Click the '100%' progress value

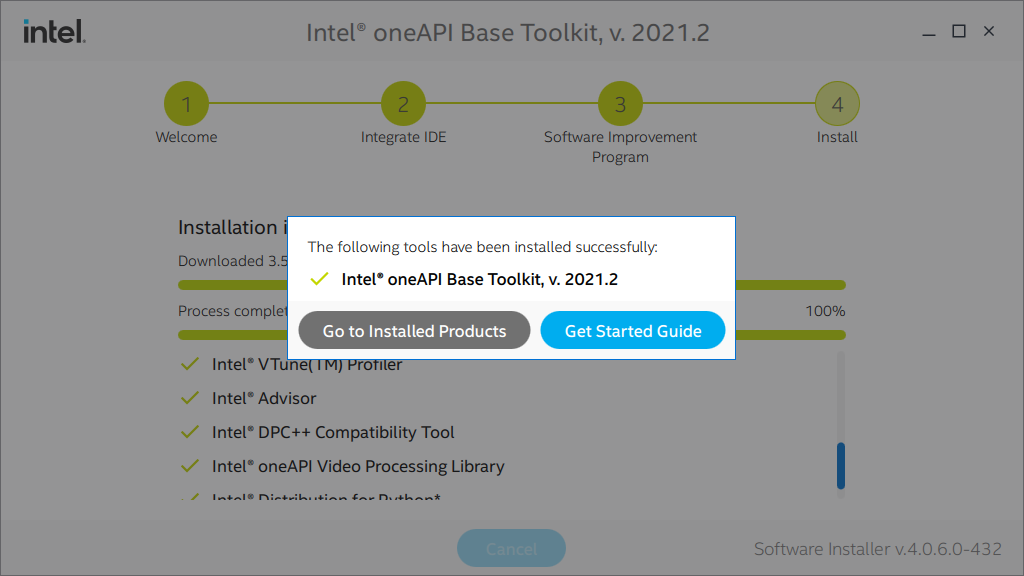(825, 311)
